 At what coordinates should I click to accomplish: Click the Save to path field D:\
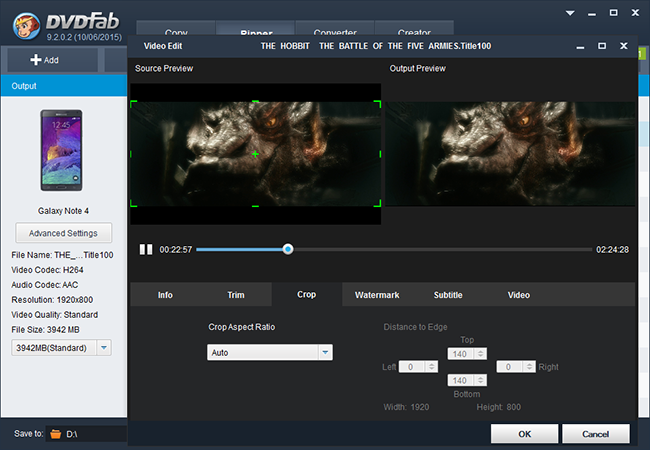86,434
